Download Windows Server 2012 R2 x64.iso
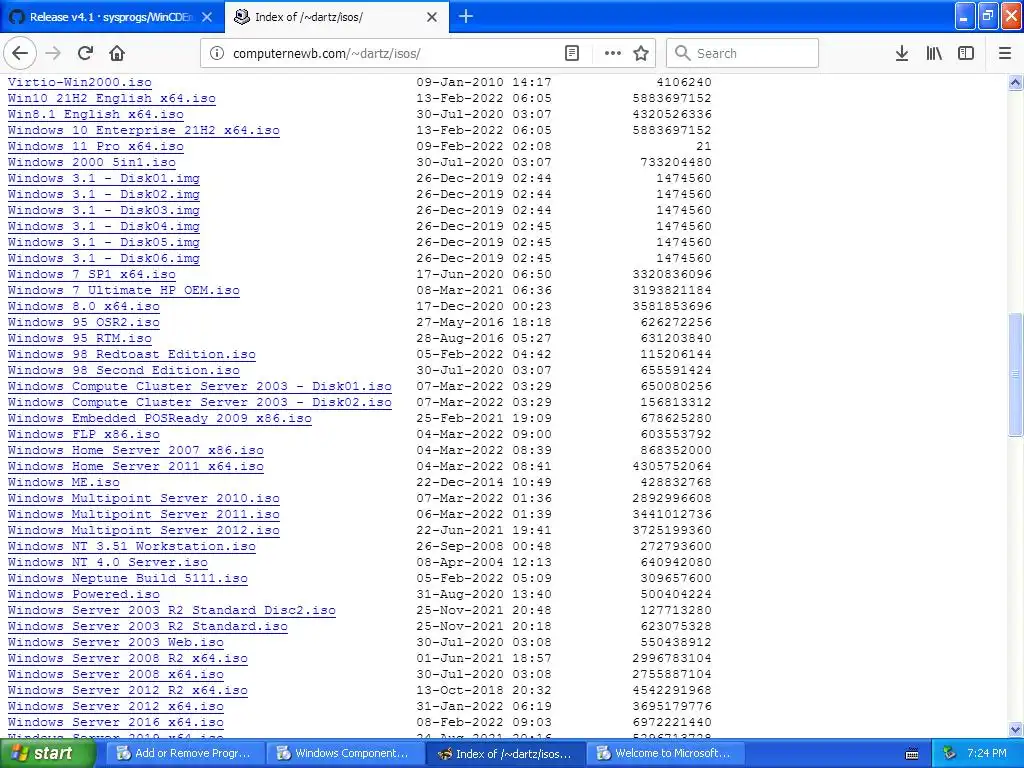This screenshot has width=1024, height=768. click(127, 690)
